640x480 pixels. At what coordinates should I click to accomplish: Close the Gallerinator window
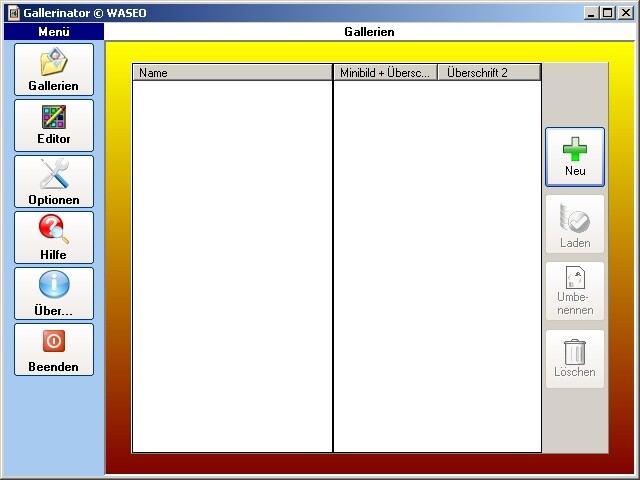[625, 12]
